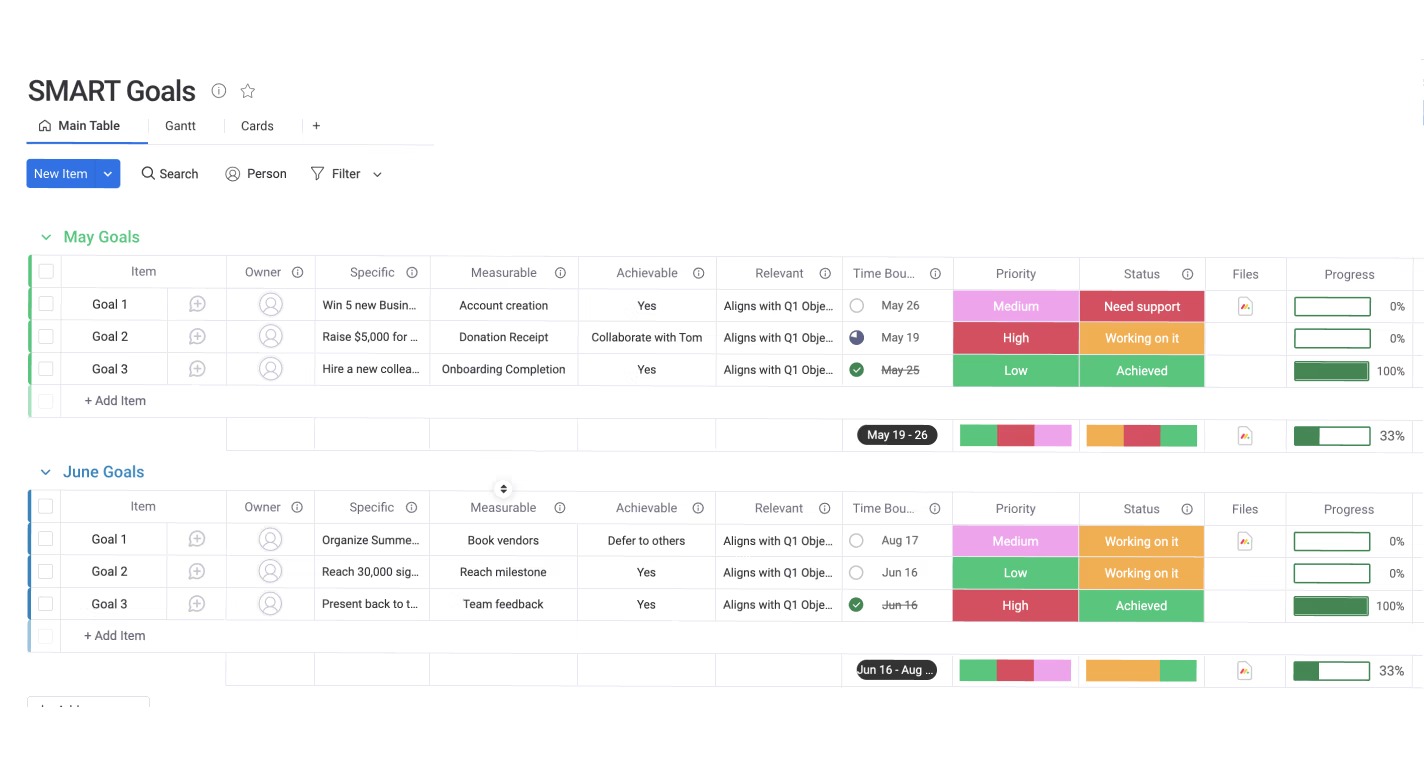Collapse the June Goals group
Screen dimensions: 1424x779
pos(45,472)
